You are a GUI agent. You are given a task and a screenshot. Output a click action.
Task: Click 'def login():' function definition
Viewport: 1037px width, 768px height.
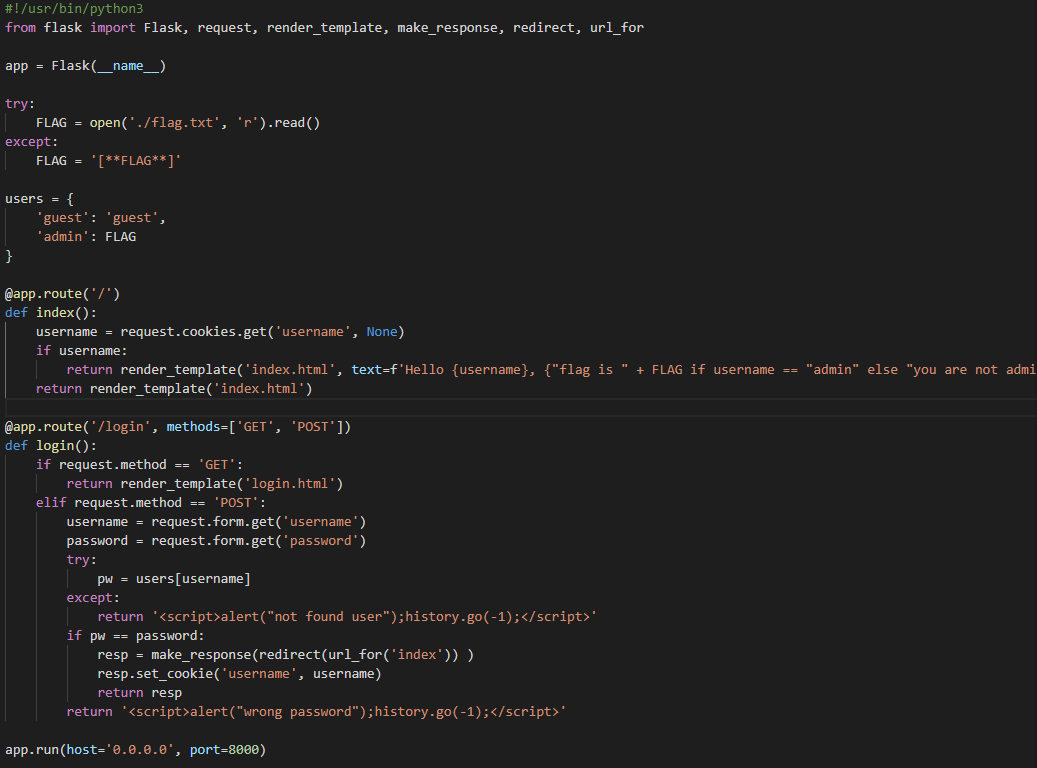(x=50, y=446)
